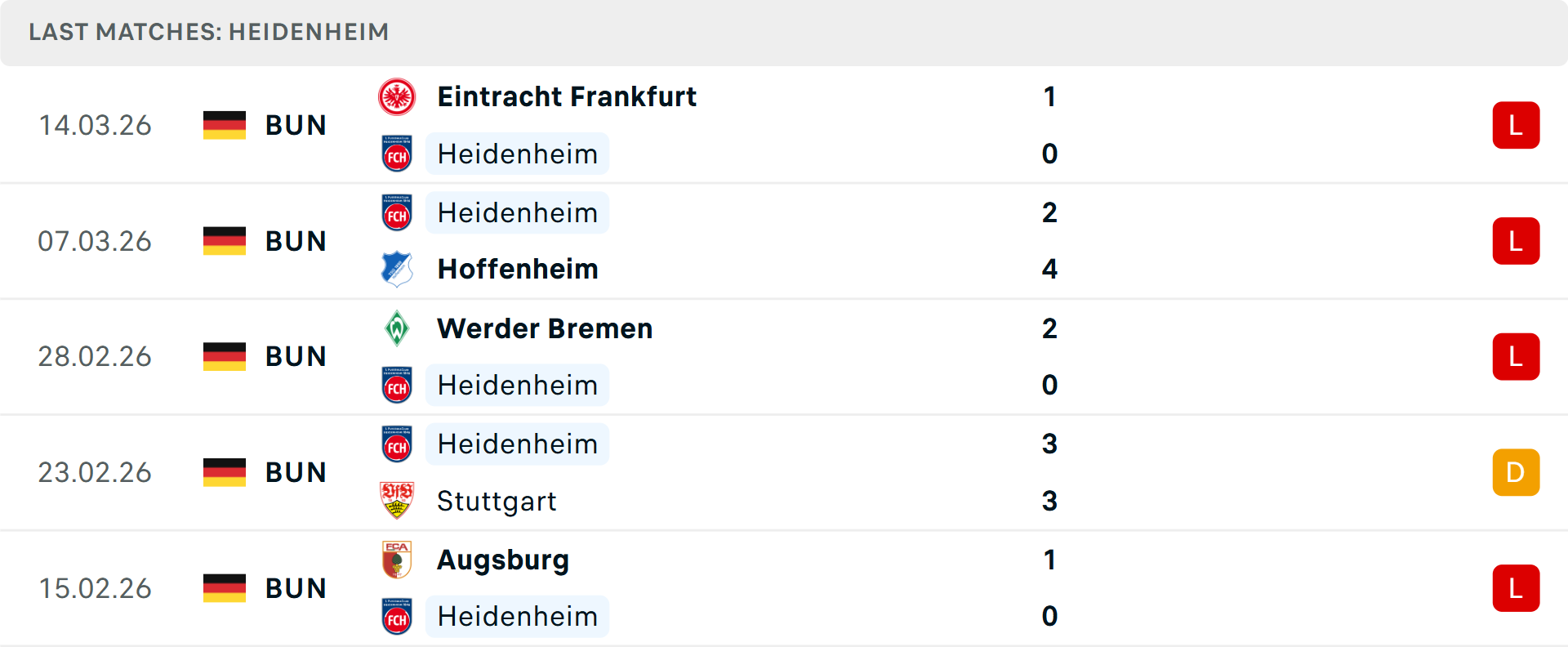
Task: Click the Werder Bremen club crest
Action: pos(397,328)
